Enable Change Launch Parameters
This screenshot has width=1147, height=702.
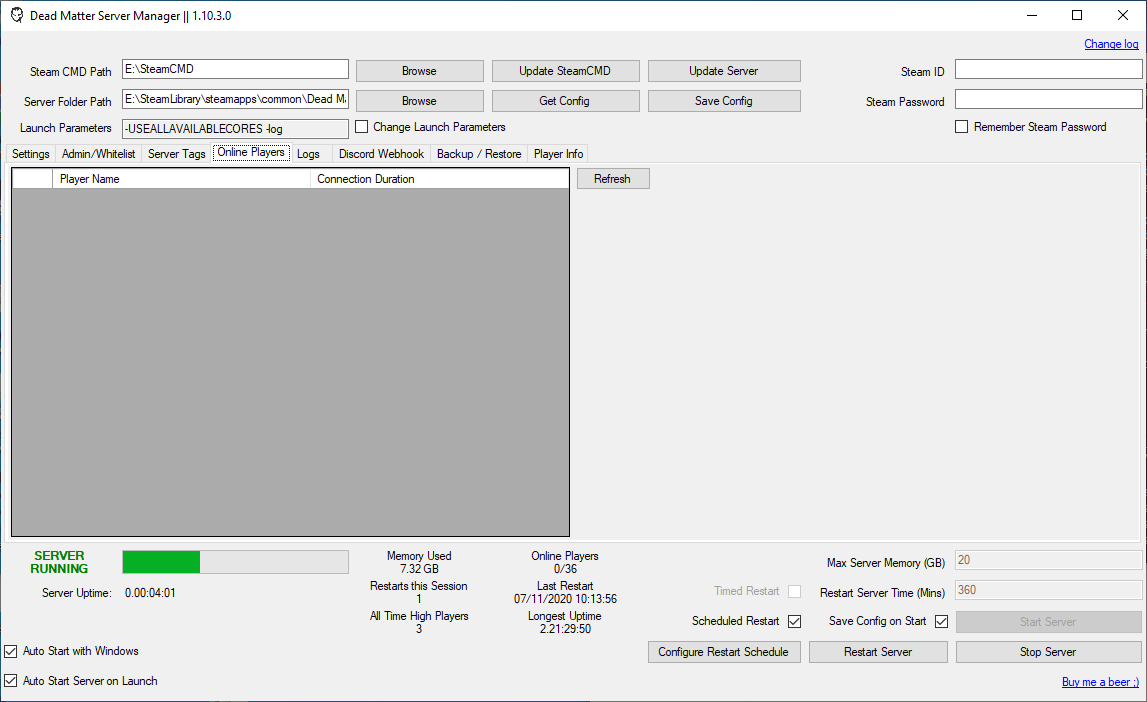pos(361,127)
